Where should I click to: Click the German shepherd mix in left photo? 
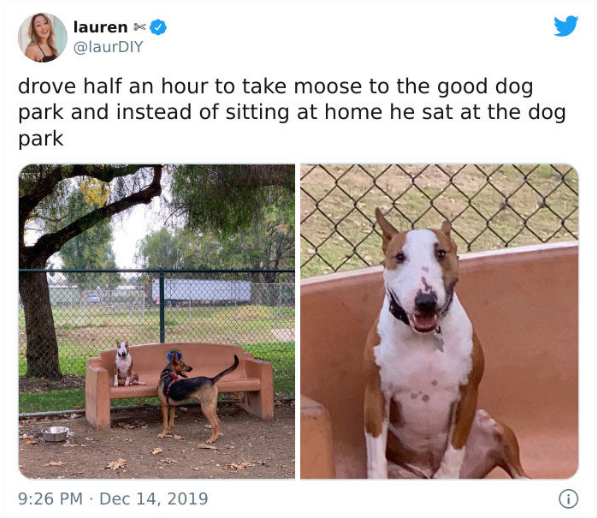point(193,395)
